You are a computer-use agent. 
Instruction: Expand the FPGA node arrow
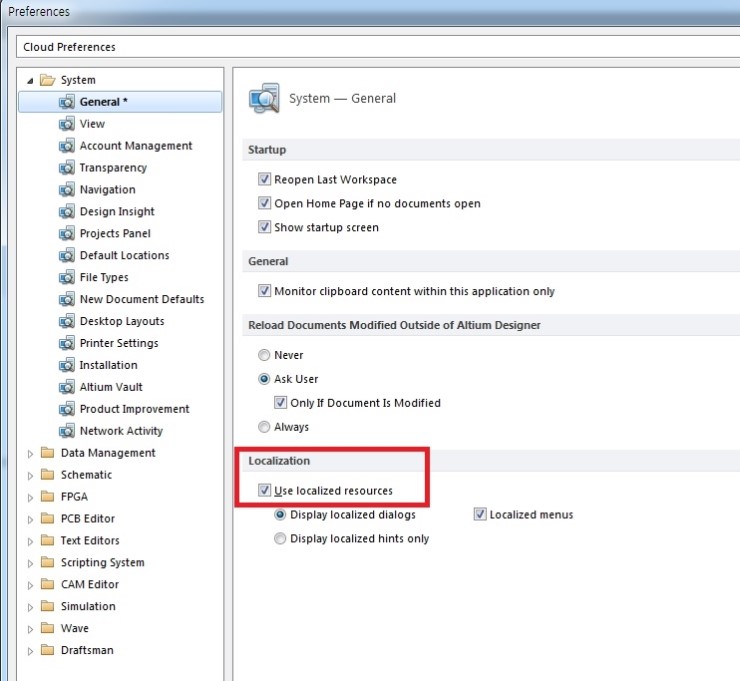point(30,497)
